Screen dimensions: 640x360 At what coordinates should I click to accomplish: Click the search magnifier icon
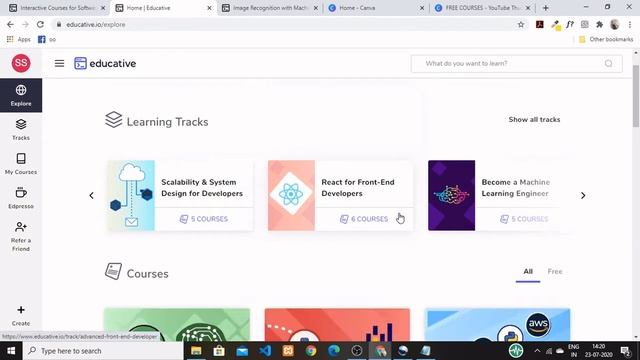pos(609,64)
